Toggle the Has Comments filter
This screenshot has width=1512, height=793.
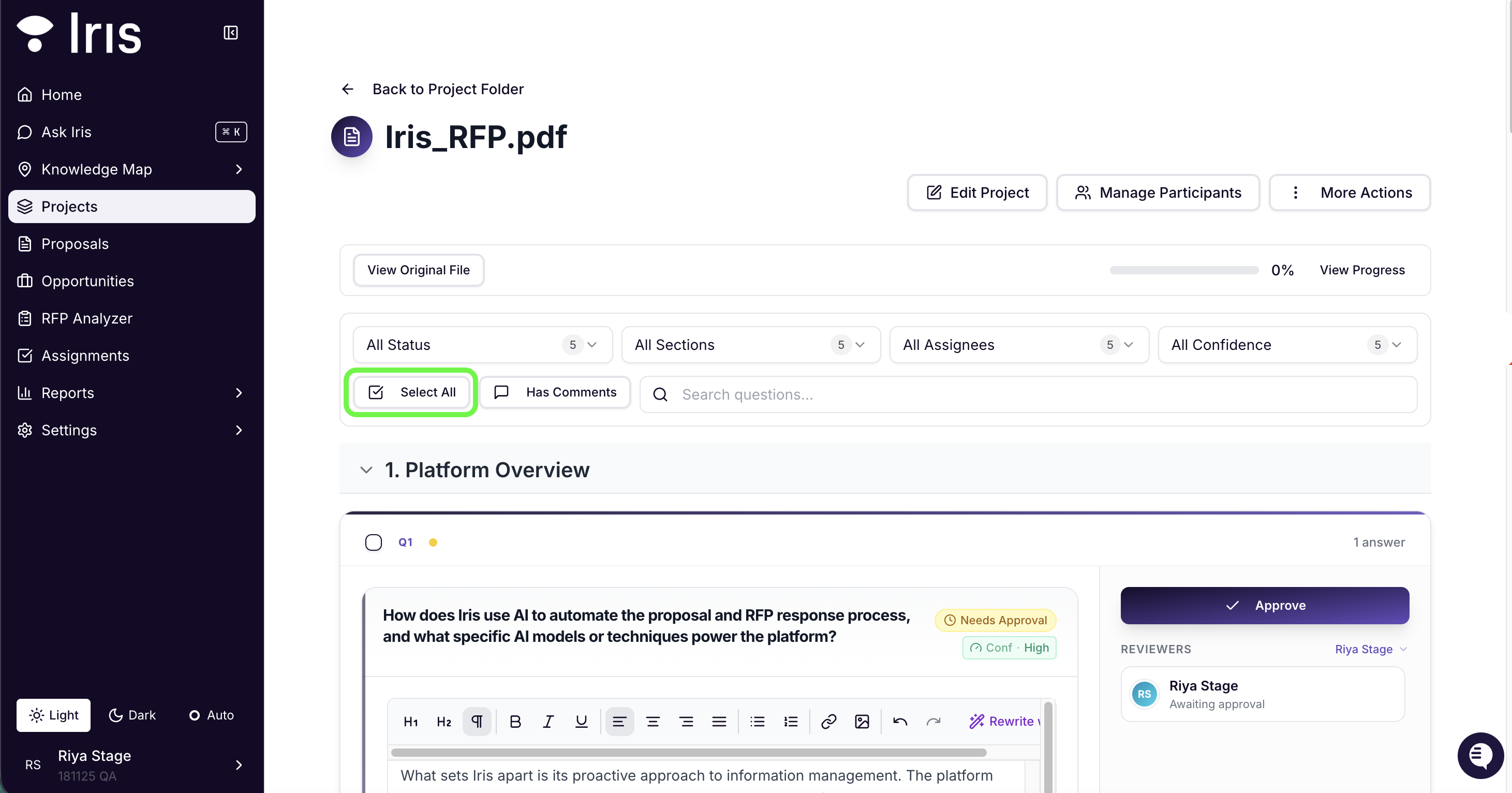click(x=555, y=392)
